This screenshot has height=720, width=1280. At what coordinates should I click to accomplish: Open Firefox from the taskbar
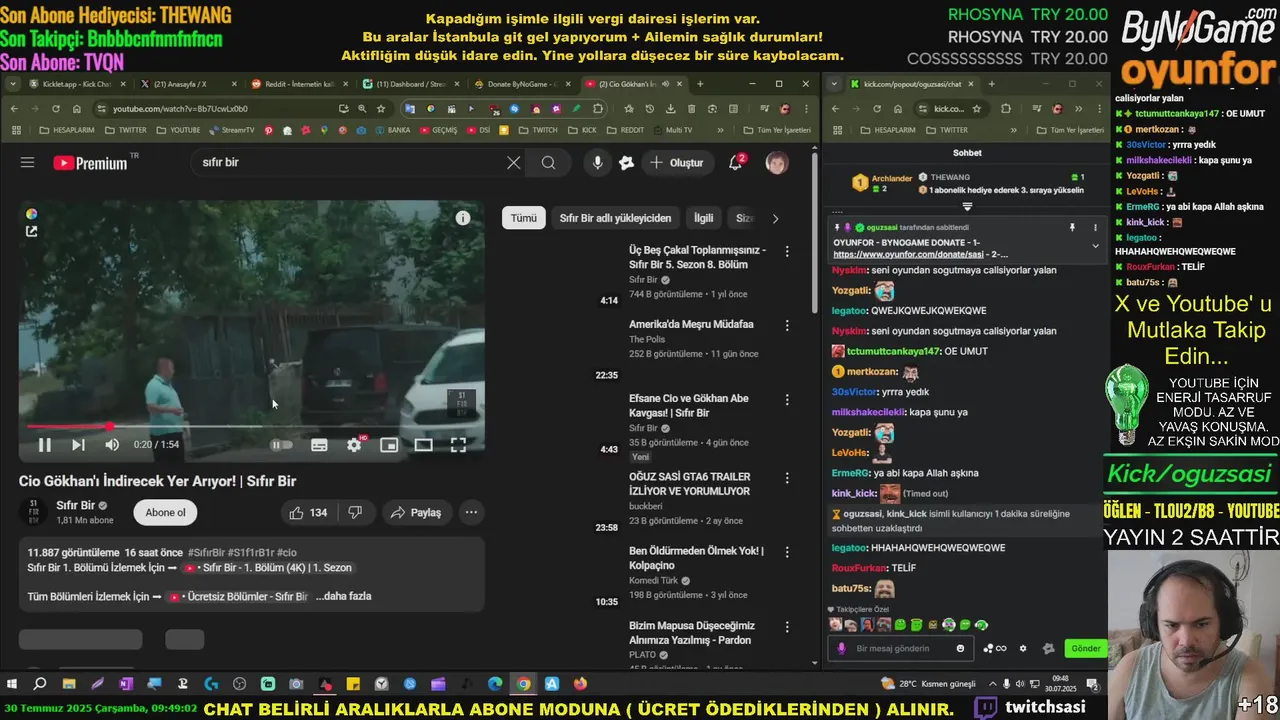point(580,684)
